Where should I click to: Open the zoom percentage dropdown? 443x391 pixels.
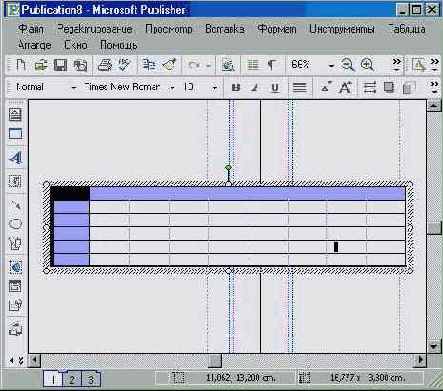pyautogui.click(x=331, y=65)
